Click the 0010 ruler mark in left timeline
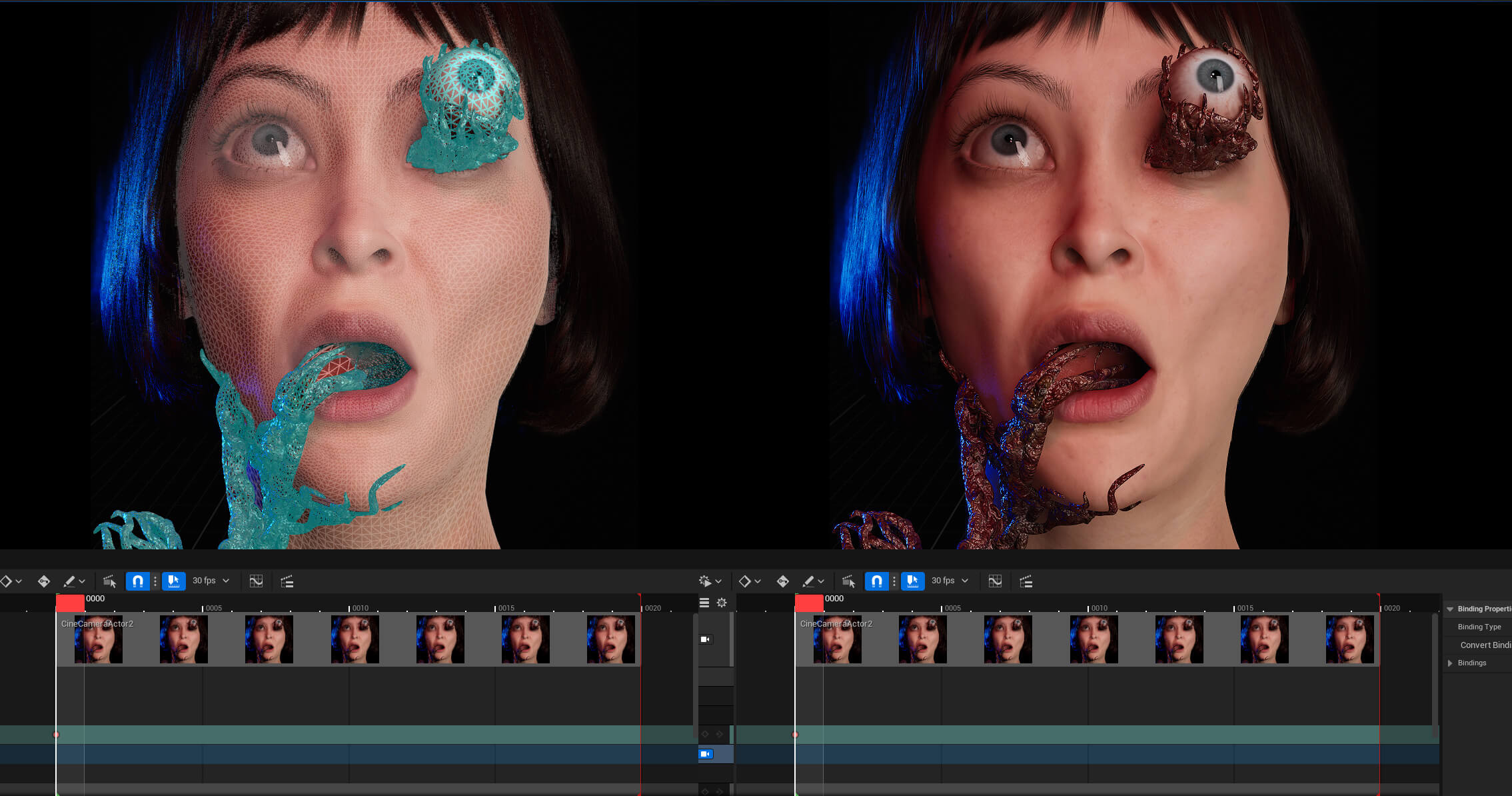The height and width of the screenshot is (796, 1512). click(x=360, y=608)
